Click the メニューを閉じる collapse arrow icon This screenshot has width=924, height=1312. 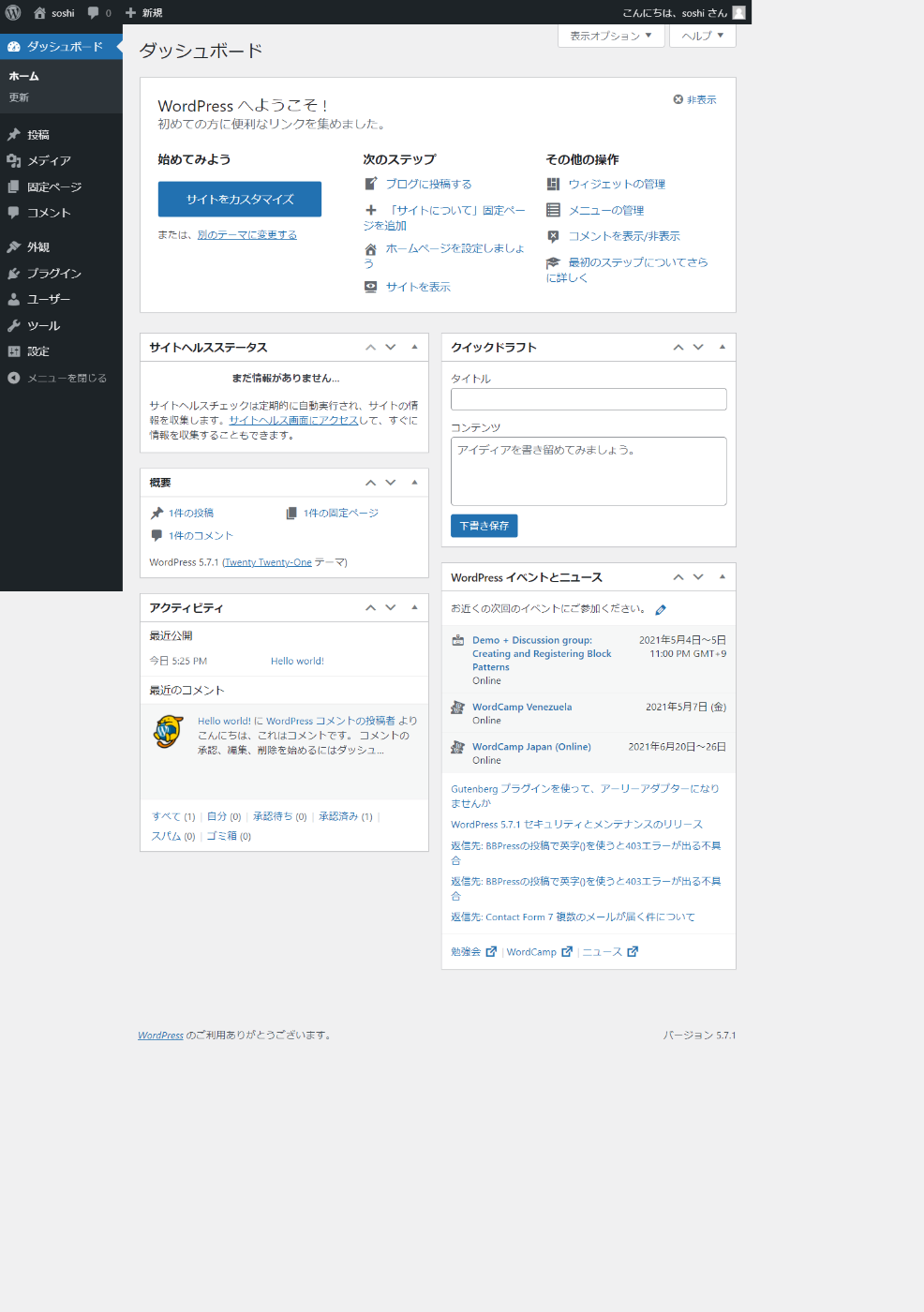(14, 378)
